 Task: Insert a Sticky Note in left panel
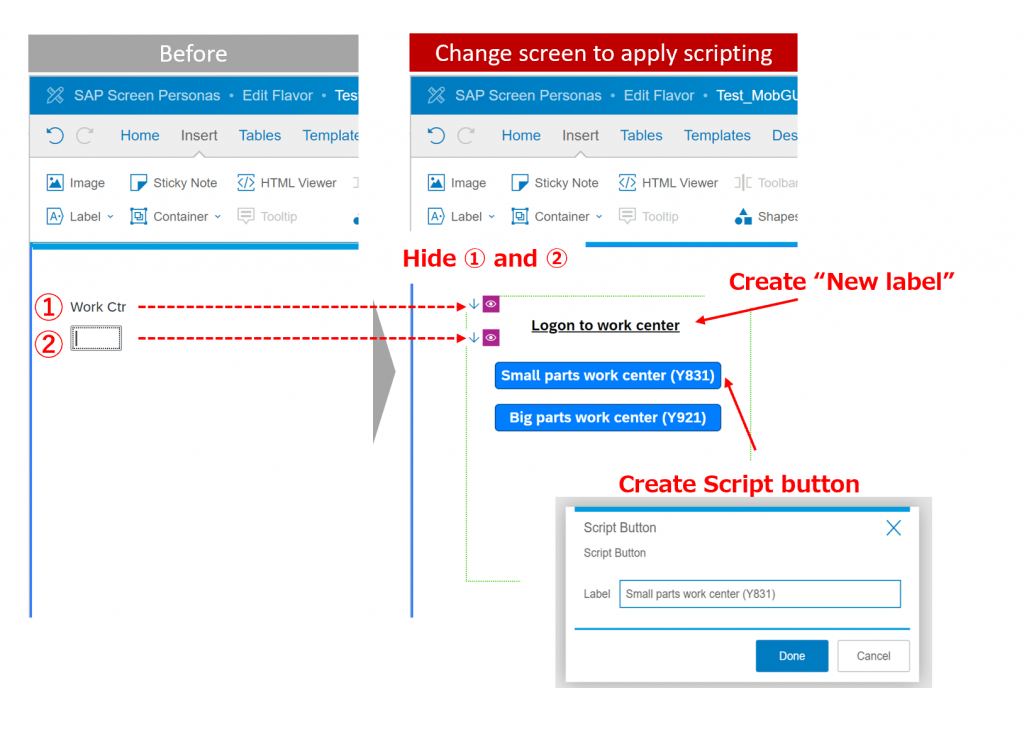point(173,183)
